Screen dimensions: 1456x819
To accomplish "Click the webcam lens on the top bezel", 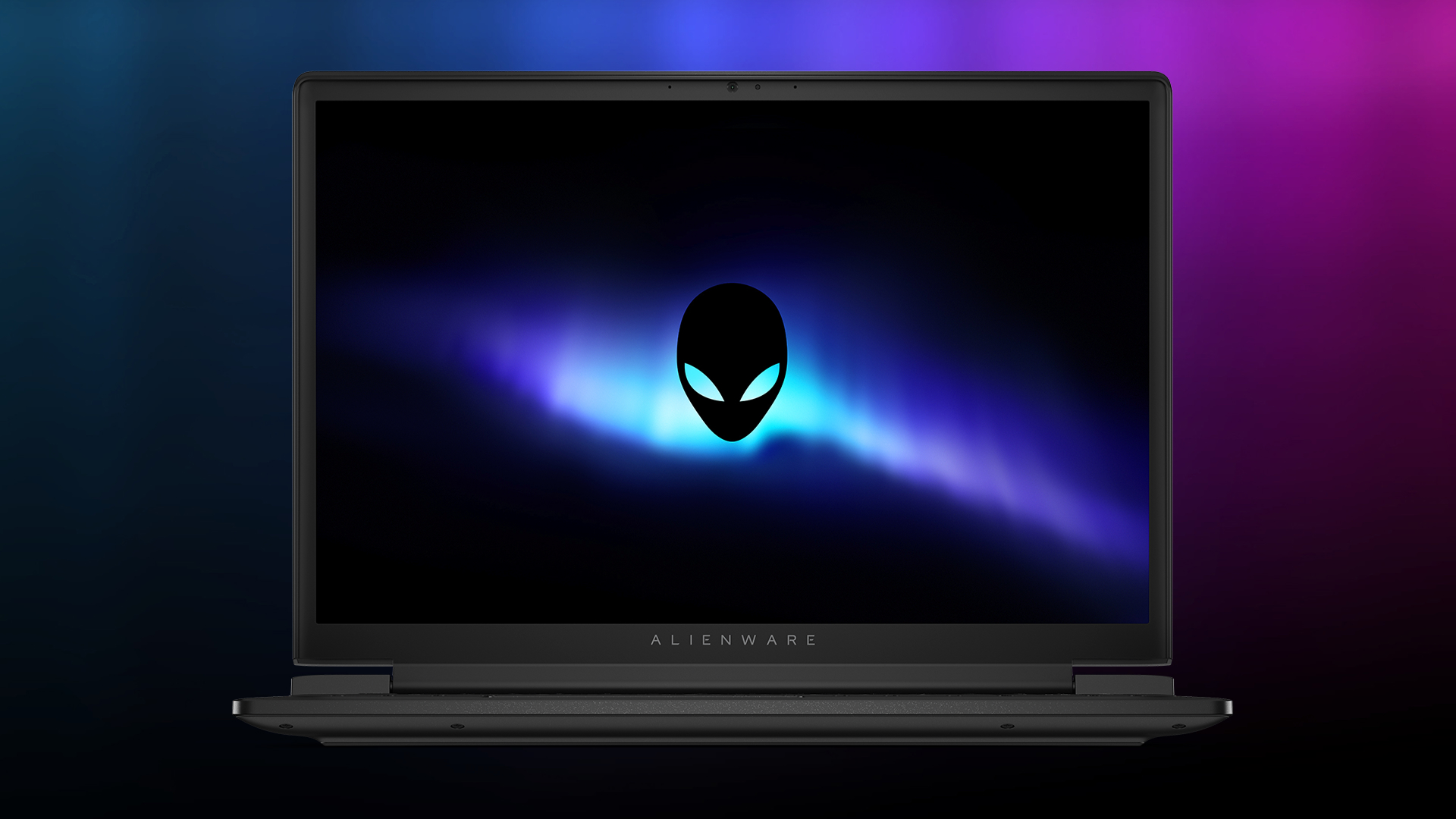I will (x=732, y=87).
